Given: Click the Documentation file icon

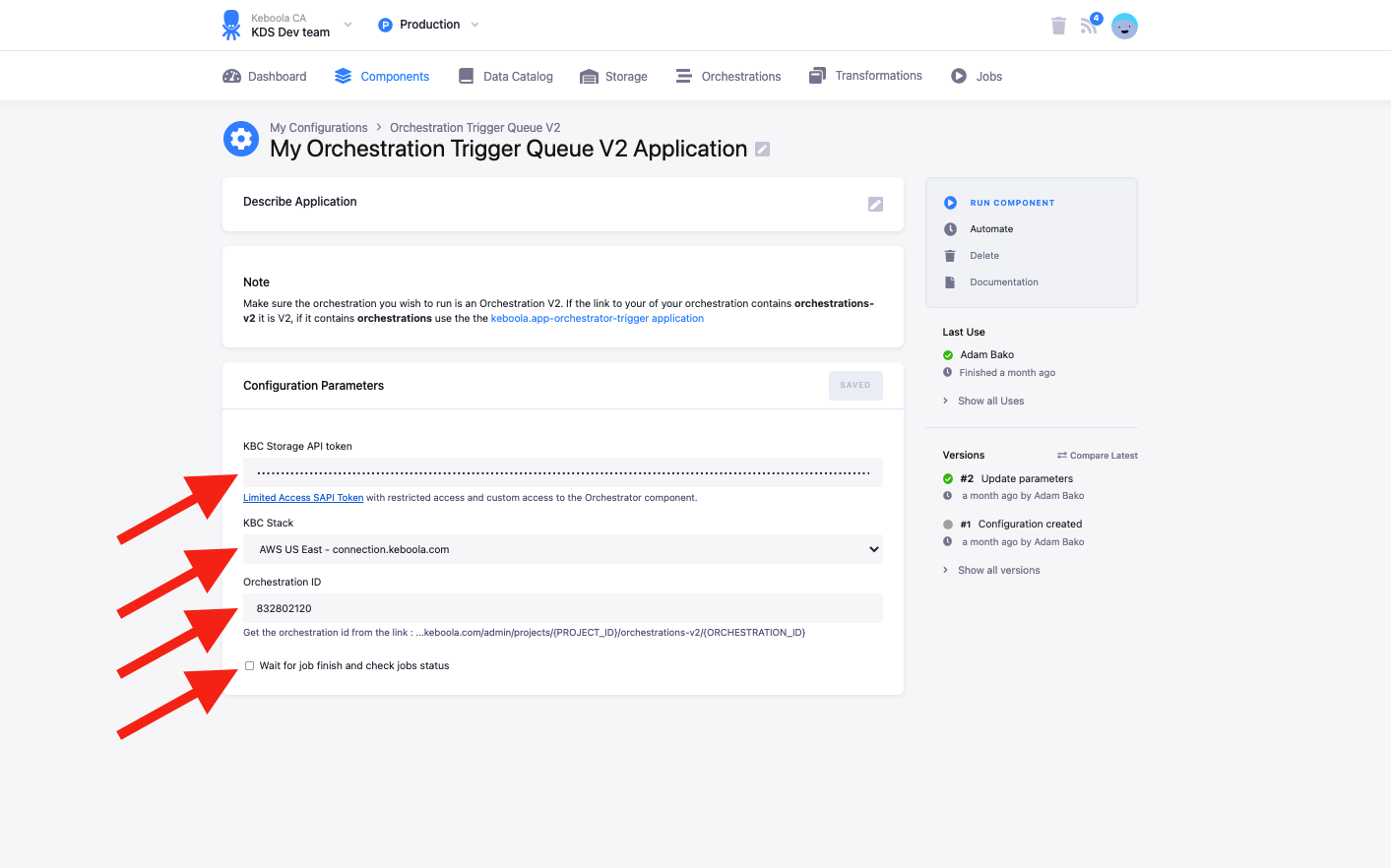Looking at the screenshot, I should pyautogui.click(x=950, y=282).
